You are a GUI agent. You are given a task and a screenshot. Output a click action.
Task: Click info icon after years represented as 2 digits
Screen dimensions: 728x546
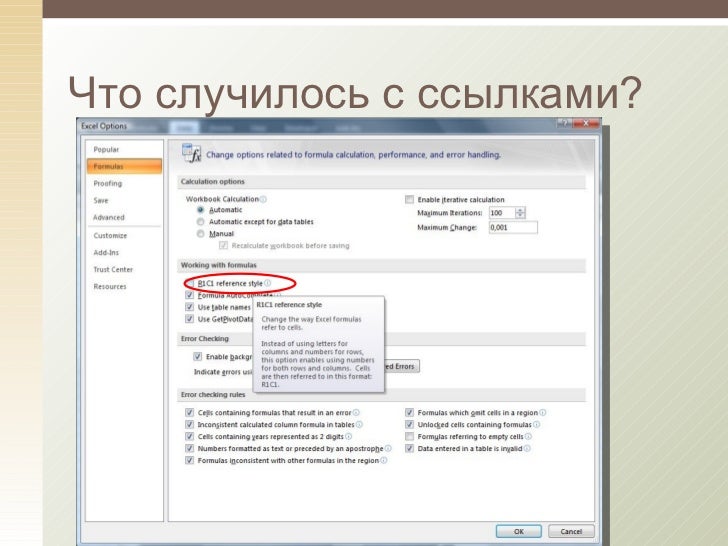point(349,437)
